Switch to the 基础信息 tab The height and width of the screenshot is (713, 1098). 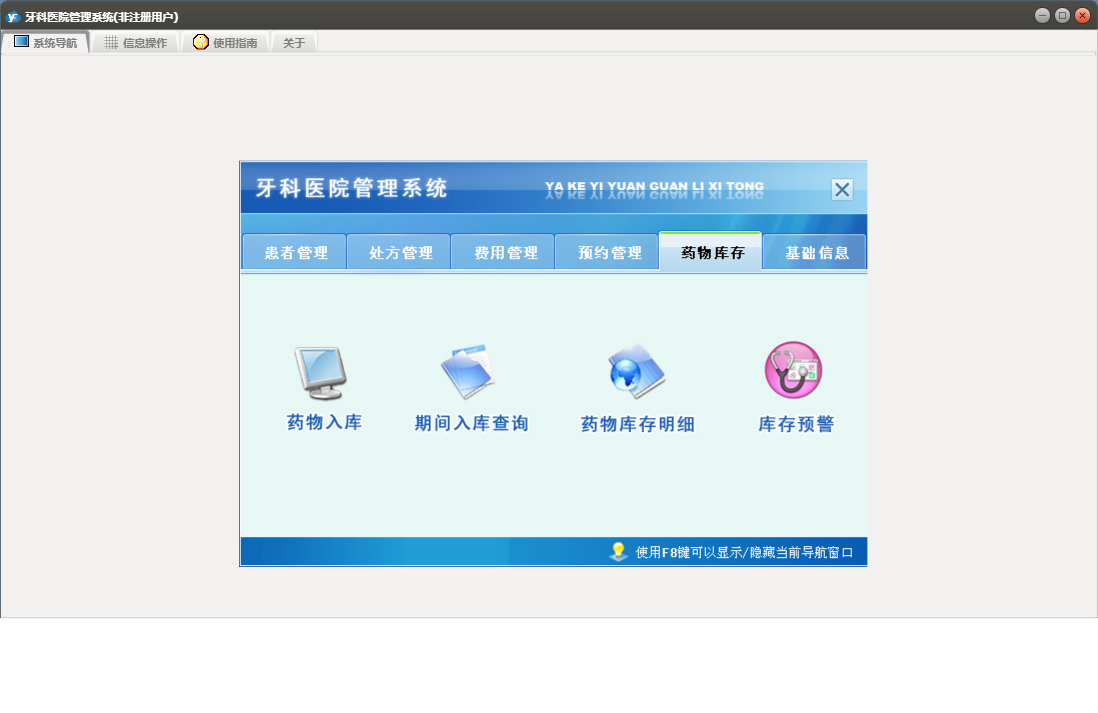815,252
